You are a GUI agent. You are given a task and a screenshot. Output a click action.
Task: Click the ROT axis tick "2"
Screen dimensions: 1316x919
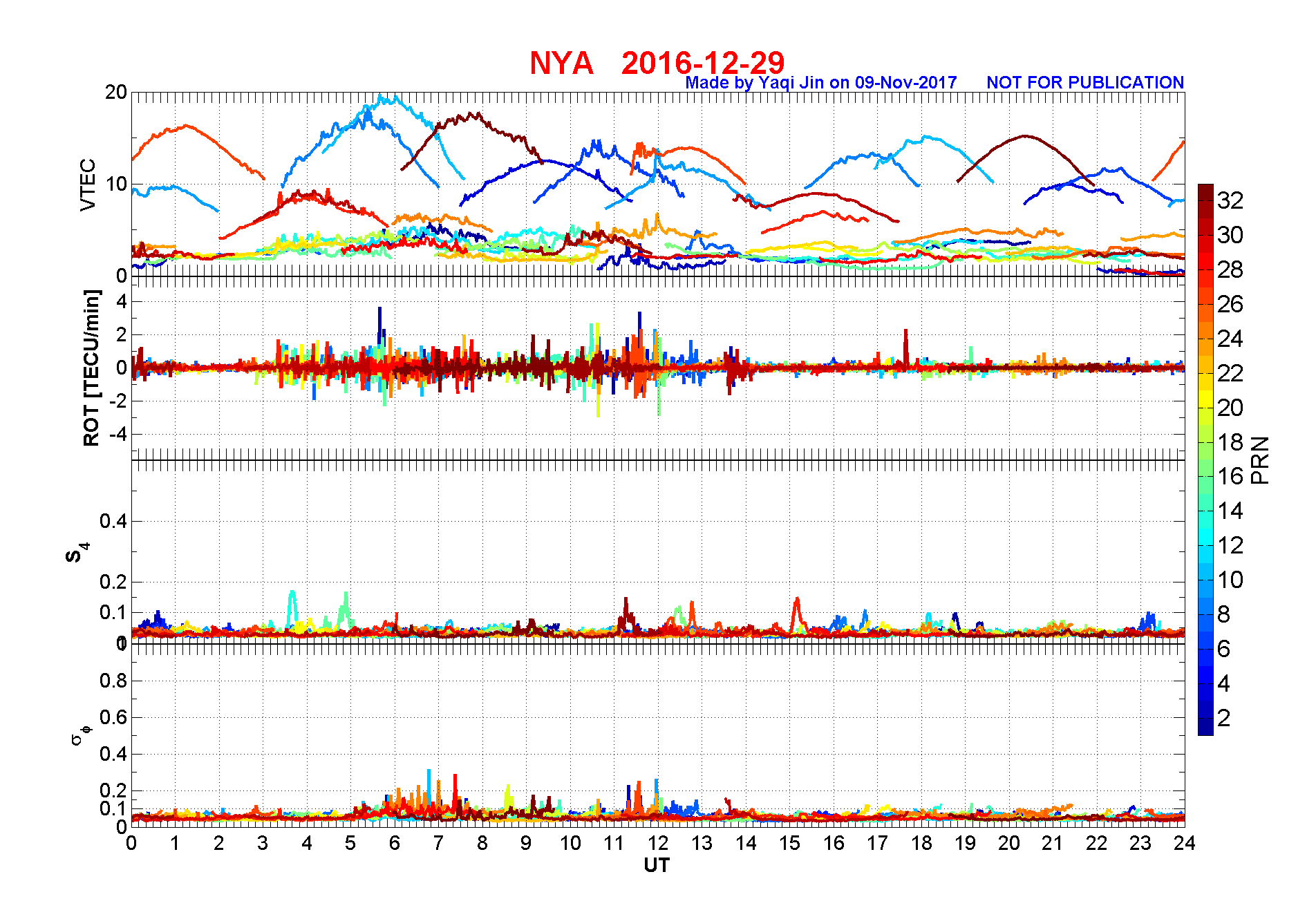pos(122,334)
